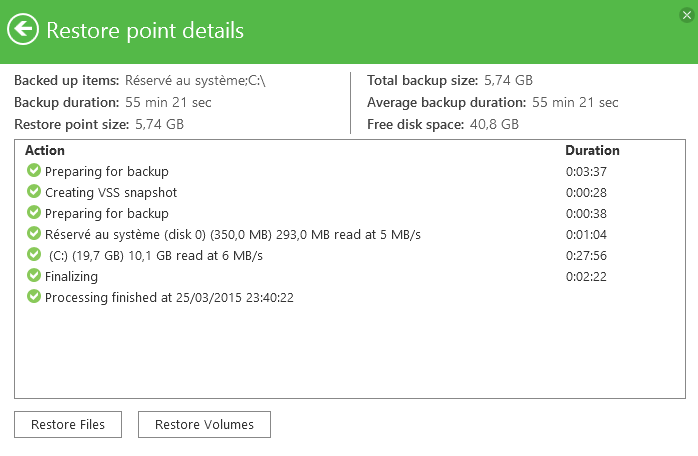Click the Duration column header

[x=592, y=150]
